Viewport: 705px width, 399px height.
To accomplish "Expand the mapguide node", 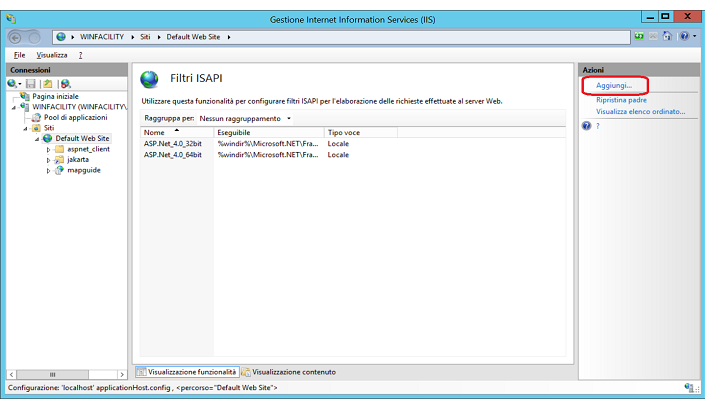I will point(49,170).
